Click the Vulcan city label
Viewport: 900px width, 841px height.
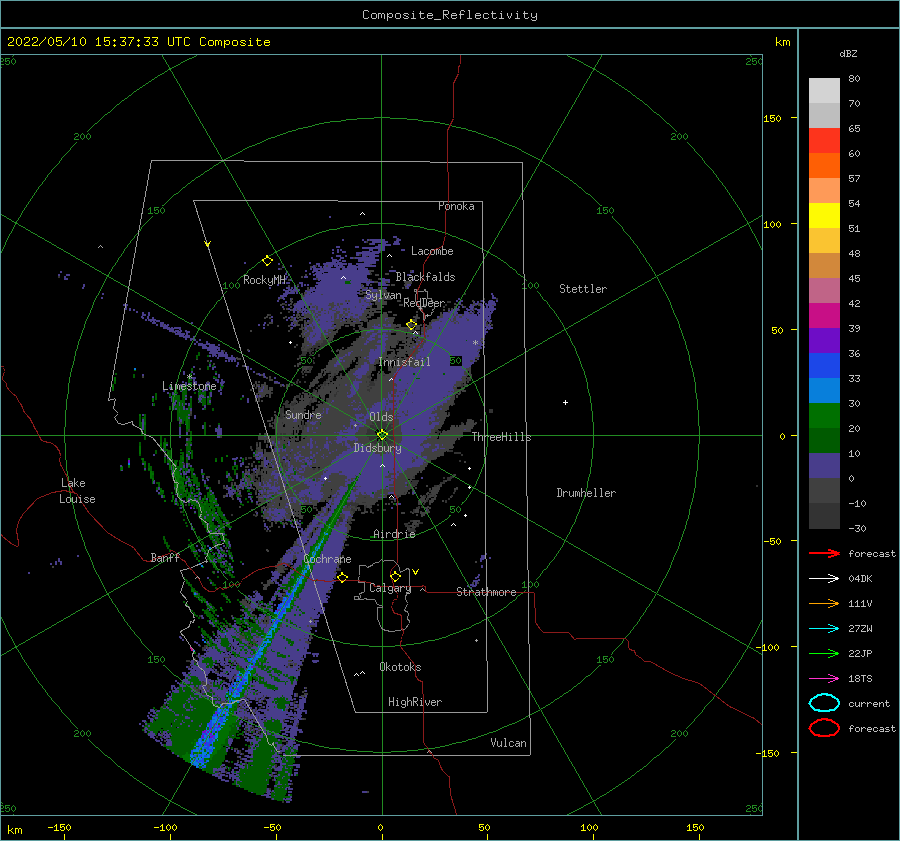(x=508, y=742)
